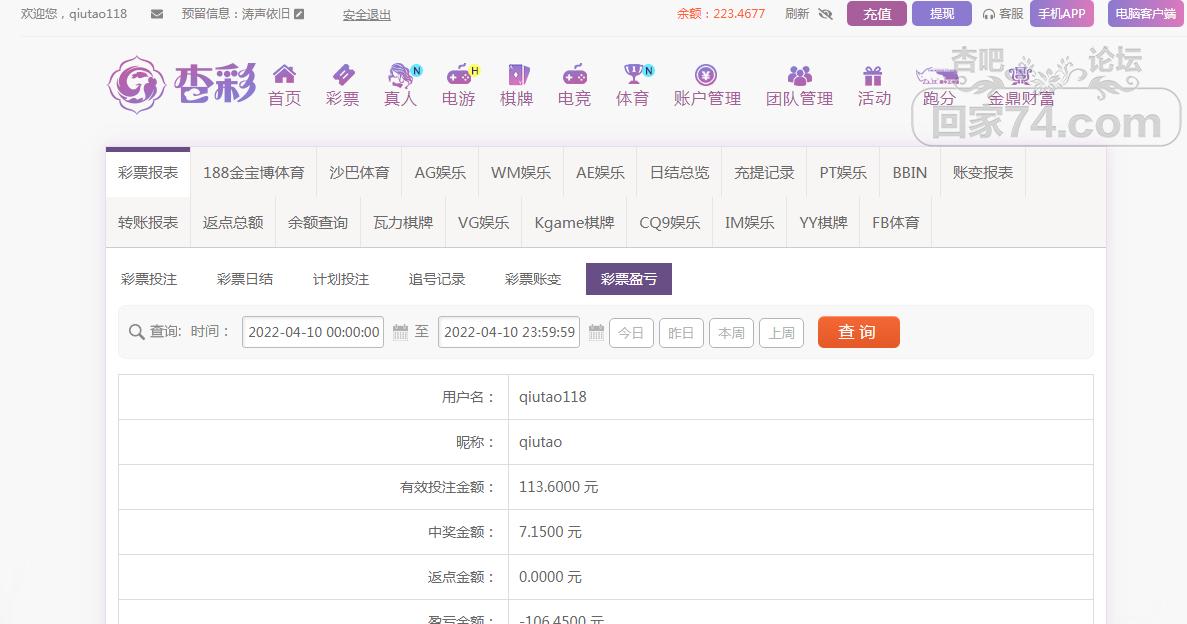Screen dimensions: 1187x624
Task: Toggle balance visibility eye icon
Action: (825, 14)
